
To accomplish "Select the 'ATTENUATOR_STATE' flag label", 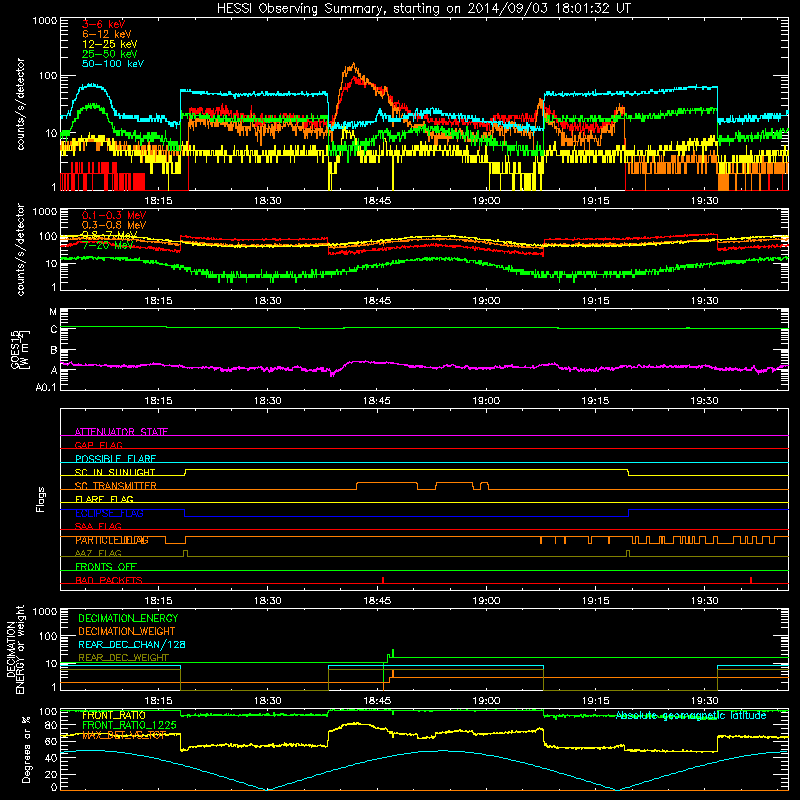I will click(x=121, y=432).
